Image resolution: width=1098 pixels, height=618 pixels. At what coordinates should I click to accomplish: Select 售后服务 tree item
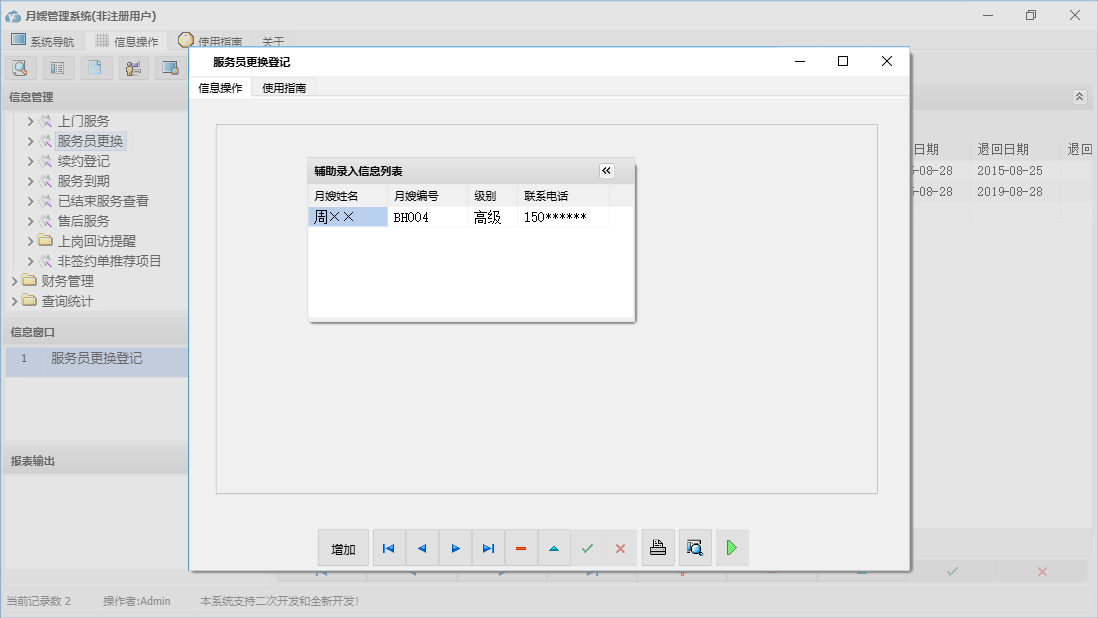(83, 221)
